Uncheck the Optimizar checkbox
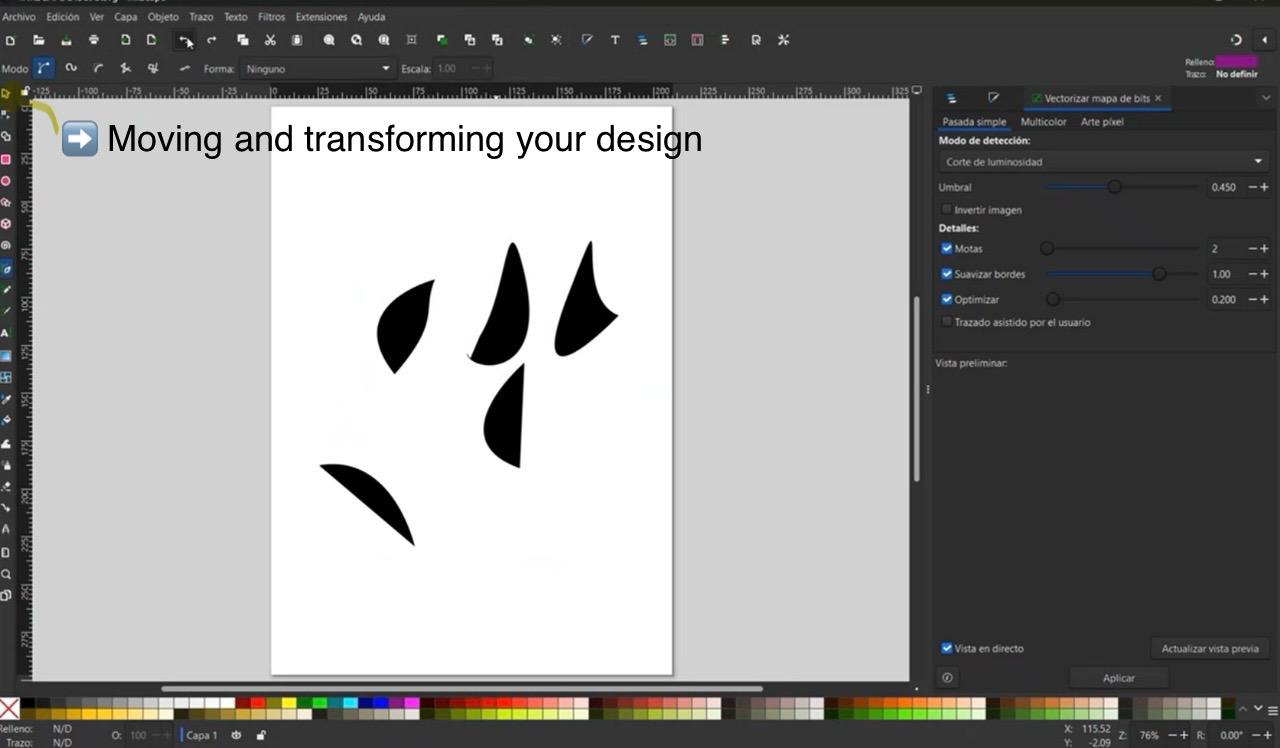 (x=947, y=299)
